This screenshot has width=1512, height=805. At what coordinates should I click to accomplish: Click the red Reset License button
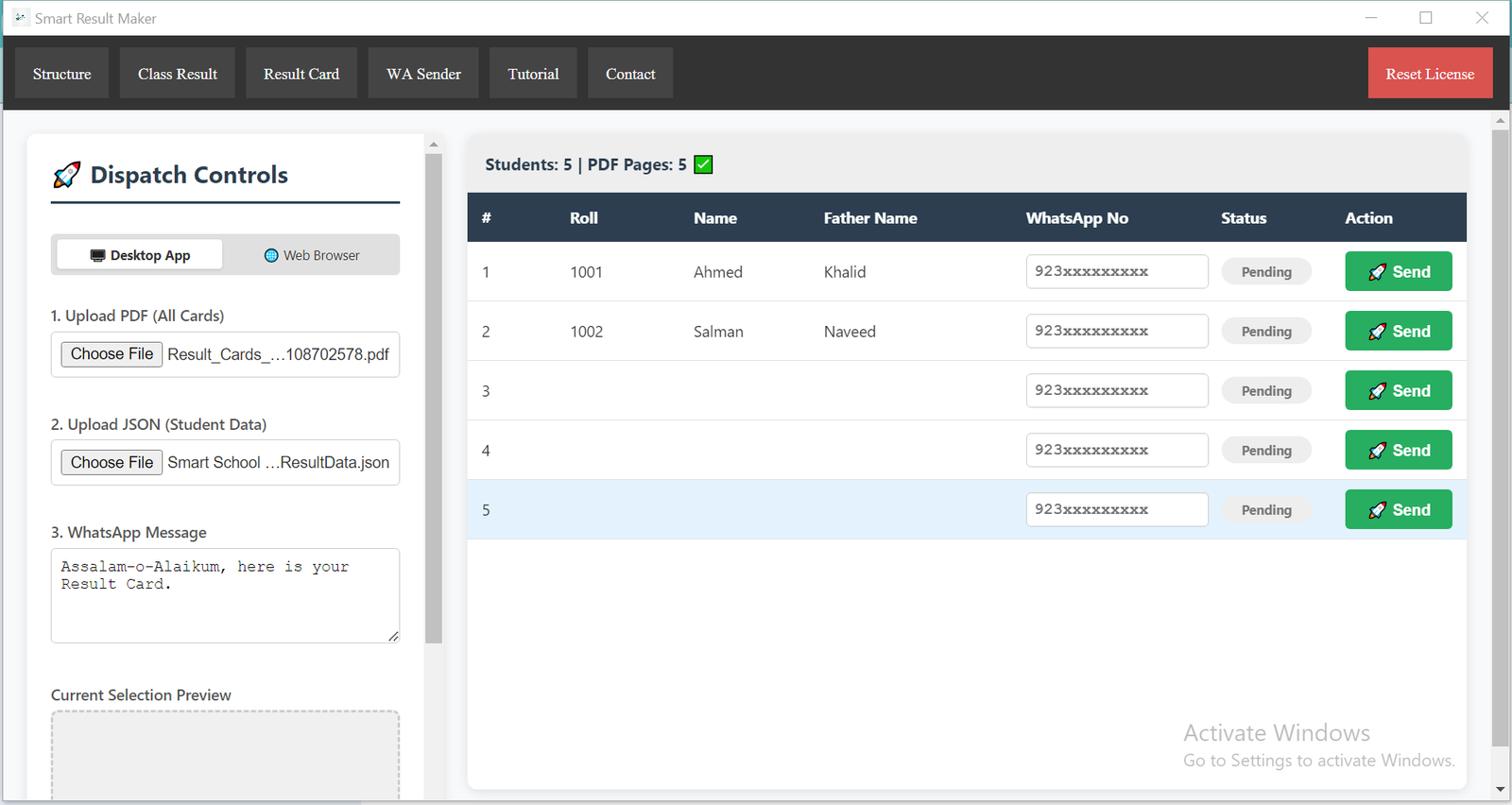[1430, 74]
